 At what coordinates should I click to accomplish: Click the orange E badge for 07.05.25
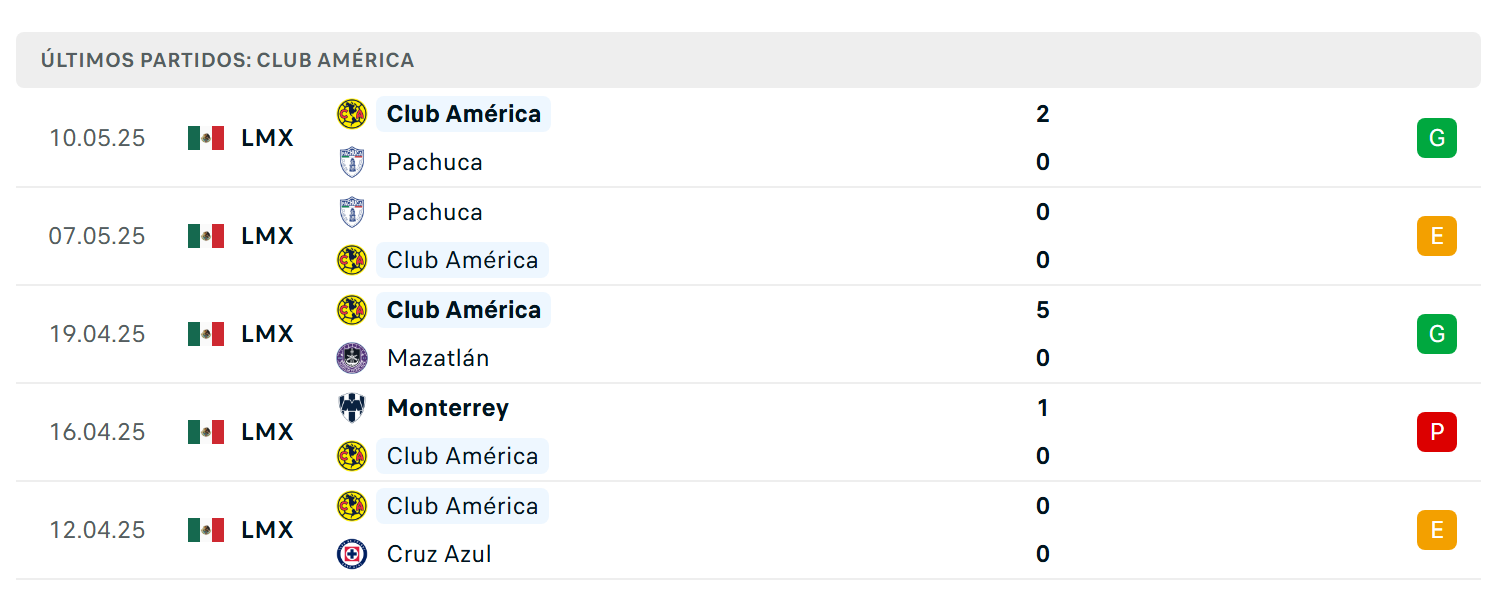1437,236
